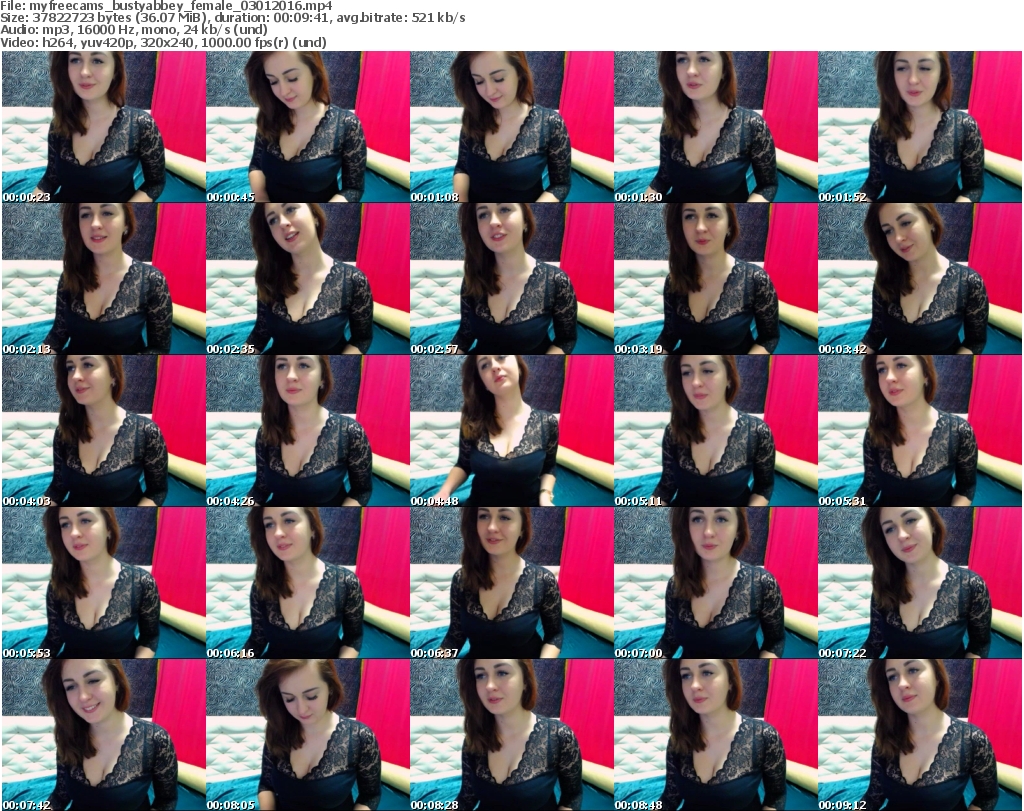Select the frame stamped 00:07:22
1024x811 pixels.
[920, 583]
